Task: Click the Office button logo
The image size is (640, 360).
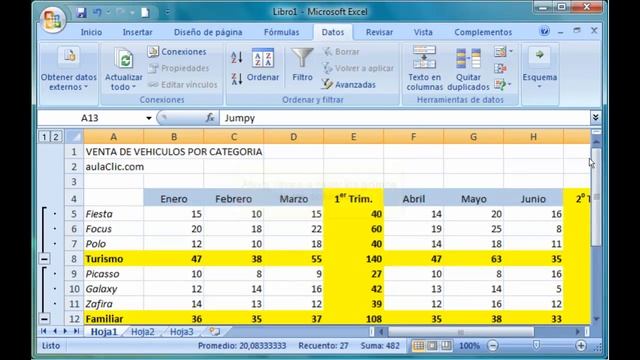Action: (53, 19)
